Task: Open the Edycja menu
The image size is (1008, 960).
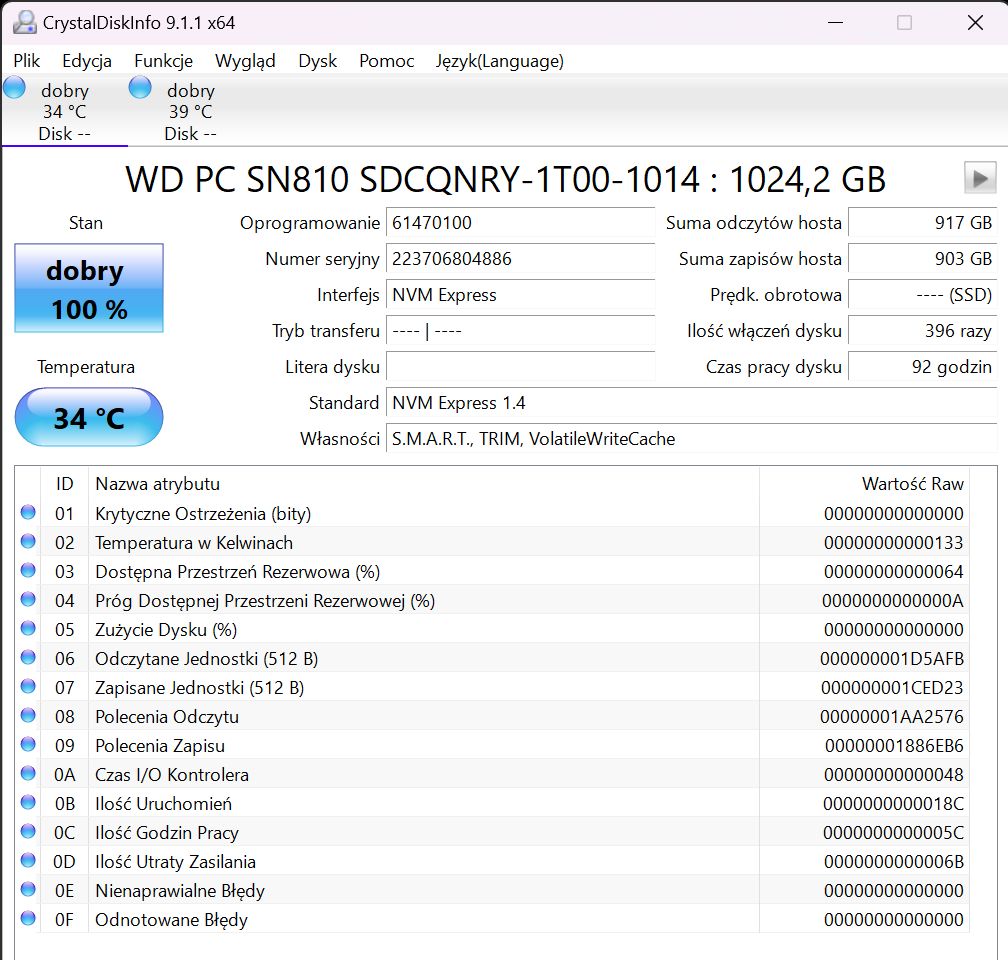Action: point(87,61)
